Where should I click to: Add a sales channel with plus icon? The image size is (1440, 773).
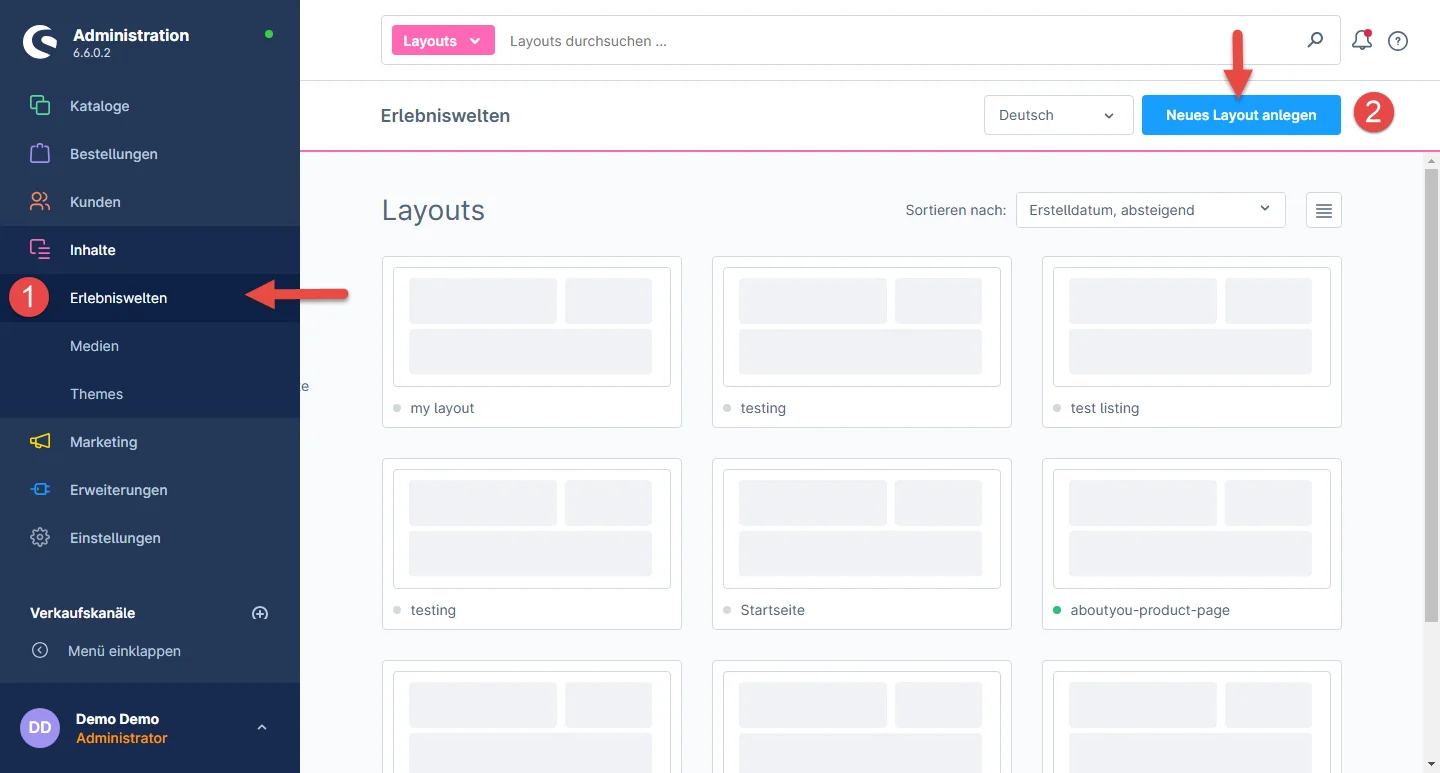(260, 613)
